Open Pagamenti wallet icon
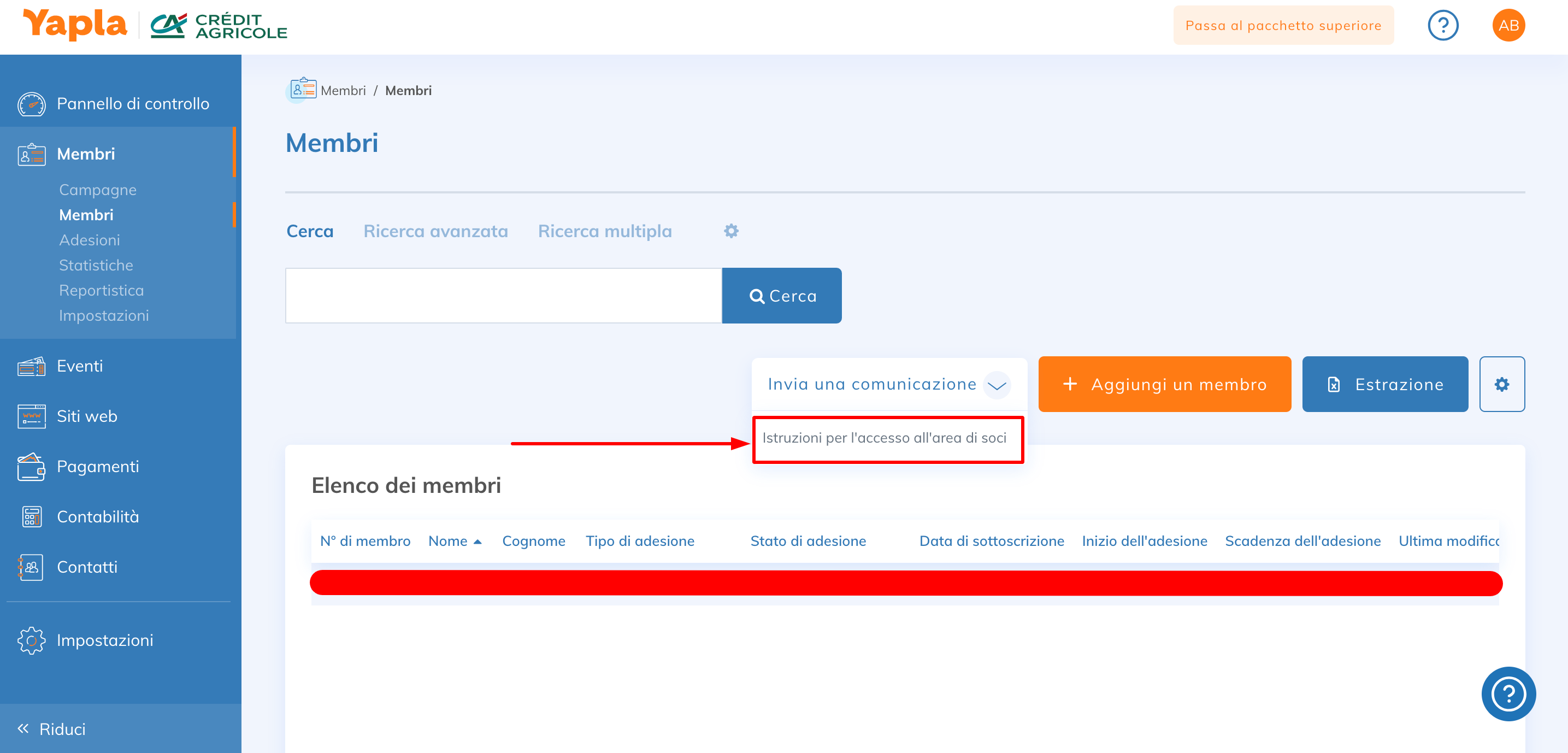Viewport: 1568px width, 753px height. [31, 467]
